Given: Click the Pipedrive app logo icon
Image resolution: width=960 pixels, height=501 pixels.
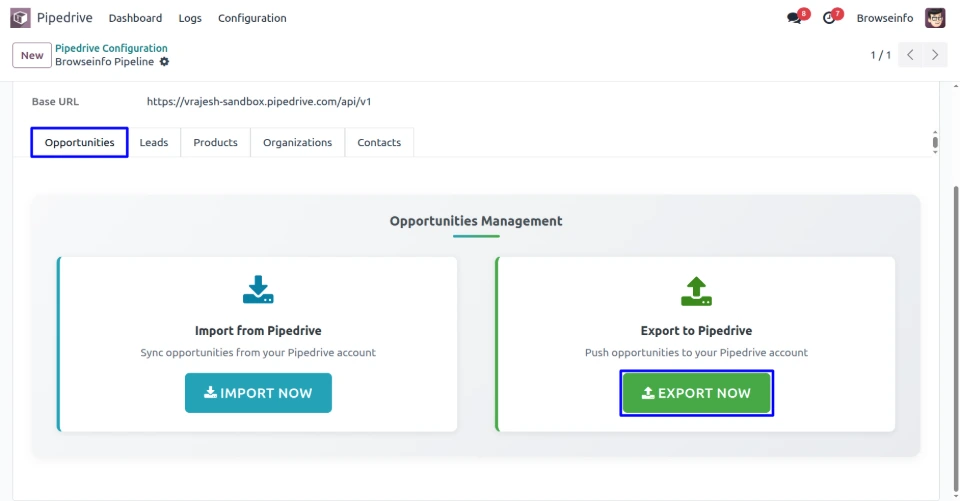Looking at the screenshot, I should [20, 18].
